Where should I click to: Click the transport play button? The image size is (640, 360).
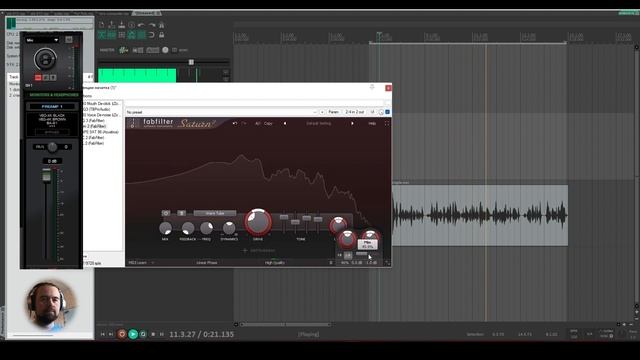click(133, 334)
